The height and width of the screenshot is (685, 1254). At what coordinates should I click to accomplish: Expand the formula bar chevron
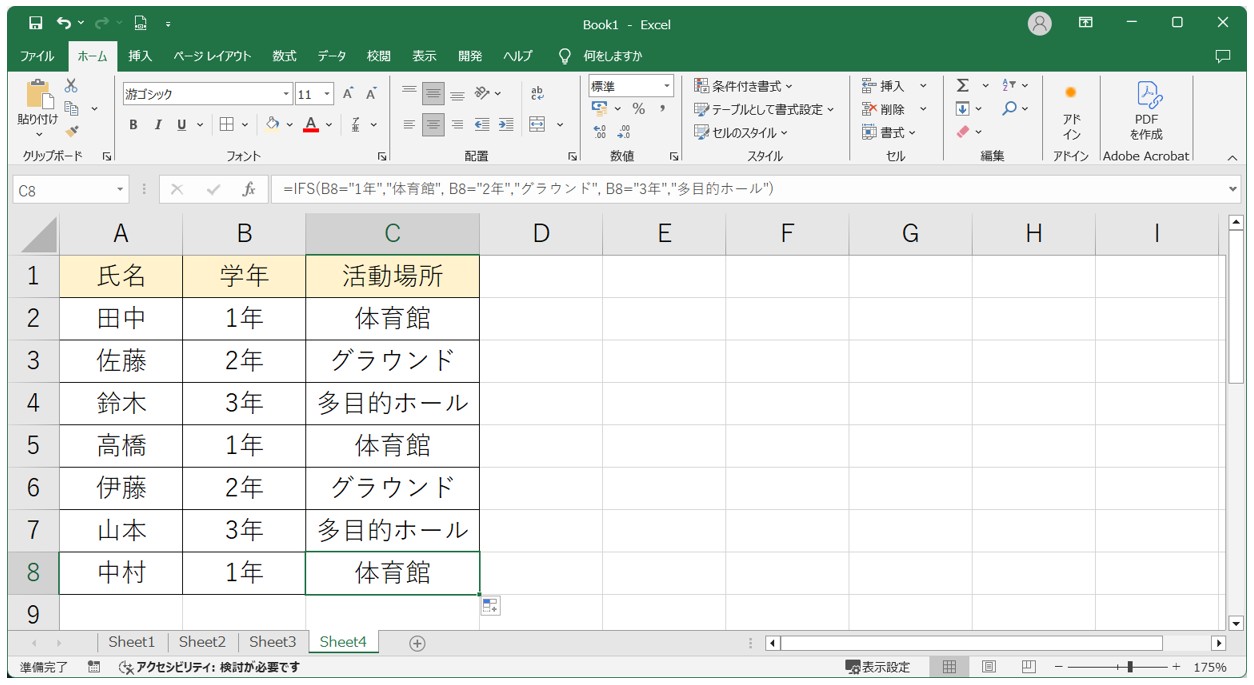pyautogui.click(x=1233, y=189)
